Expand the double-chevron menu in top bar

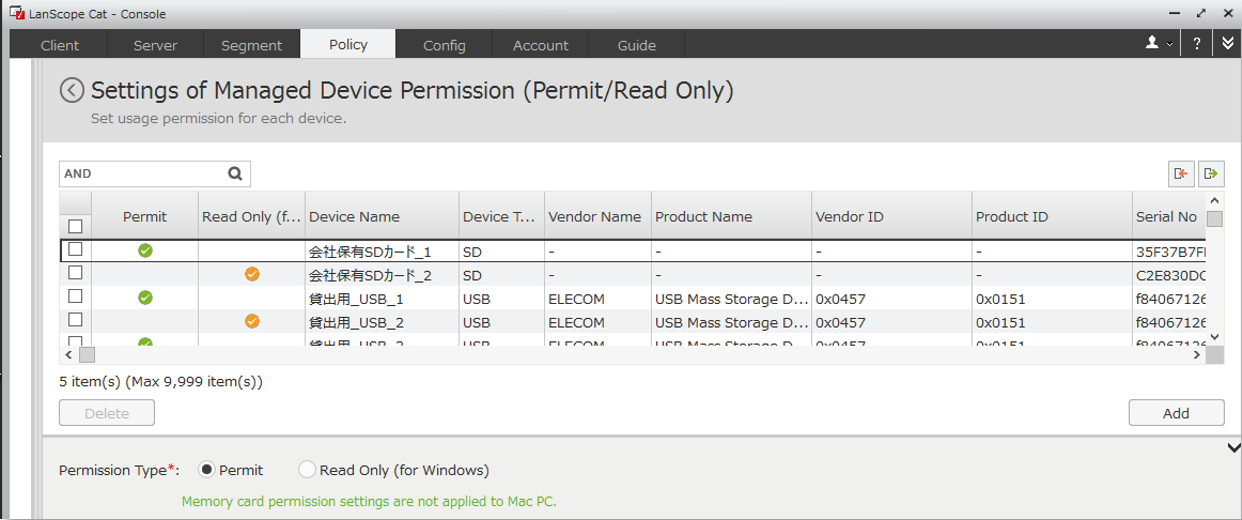click(1228, 44)
